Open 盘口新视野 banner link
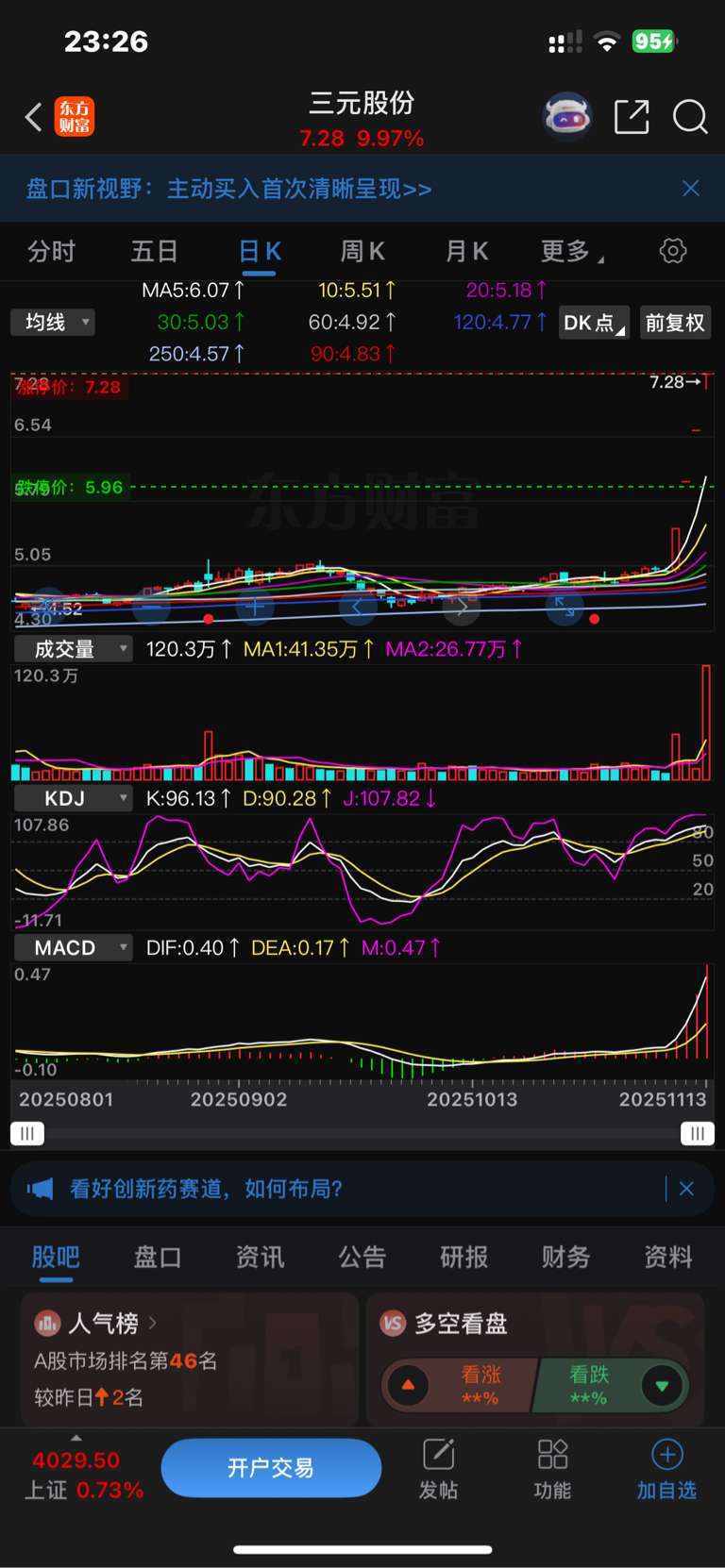The width and height of the screenshot is (725, 1568). pyautogui.click(x=228, y=189)
